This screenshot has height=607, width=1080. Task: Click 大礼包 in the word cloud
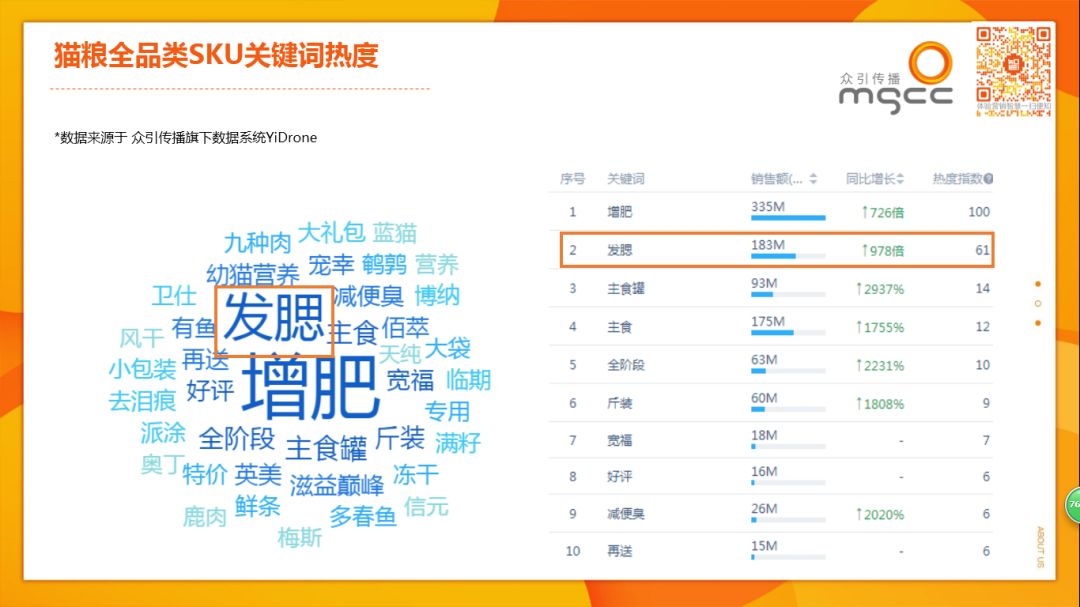[331, 233]
